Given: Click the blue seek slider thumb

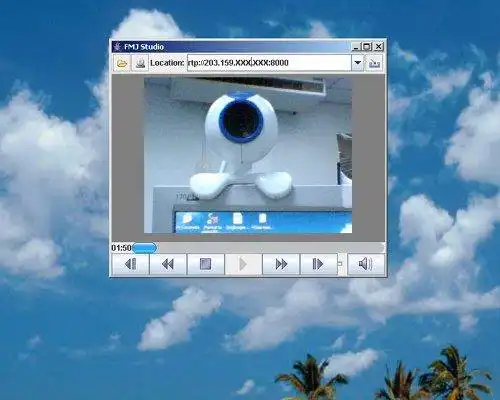Looking at the screenshot, I should click(144, 248).
